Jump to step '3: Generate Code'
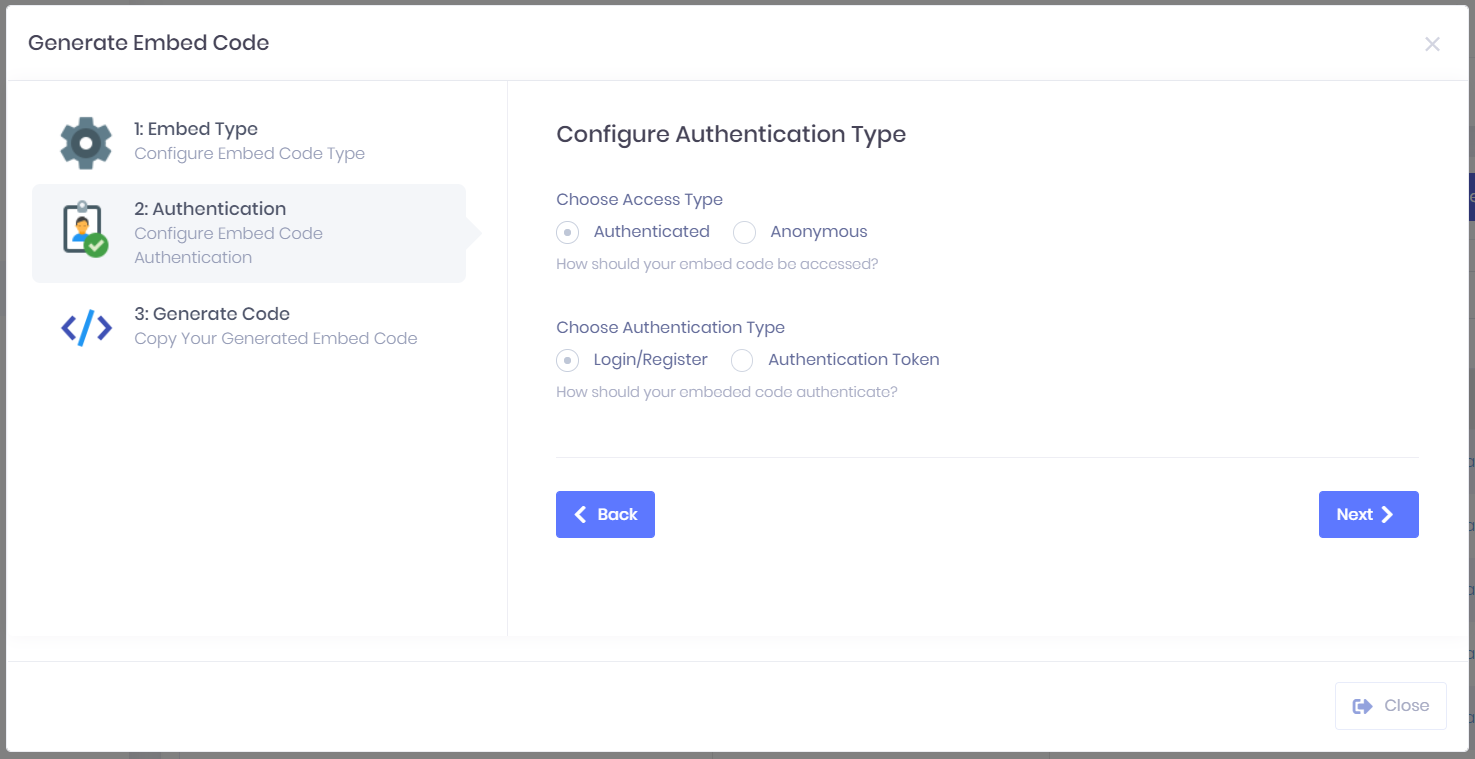The image size is (1475, 759). point(212,314)
